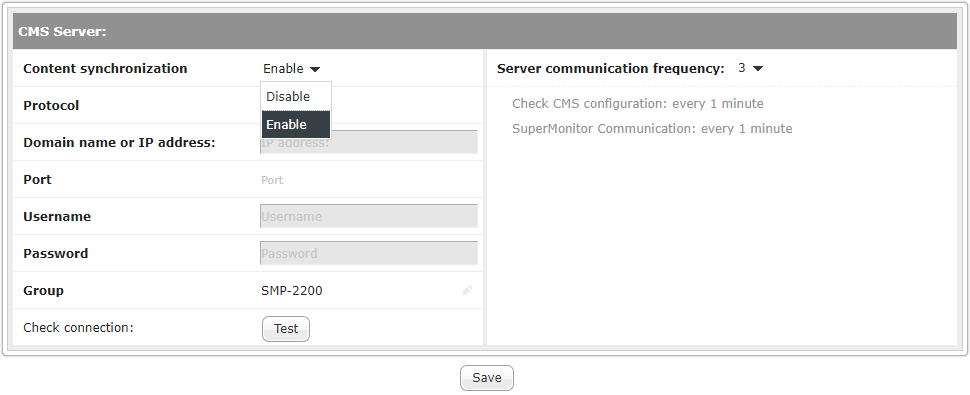Screen dimensions: 970x395
Task: Select the highlighted Enable option in list
Action: coord(296,124)
